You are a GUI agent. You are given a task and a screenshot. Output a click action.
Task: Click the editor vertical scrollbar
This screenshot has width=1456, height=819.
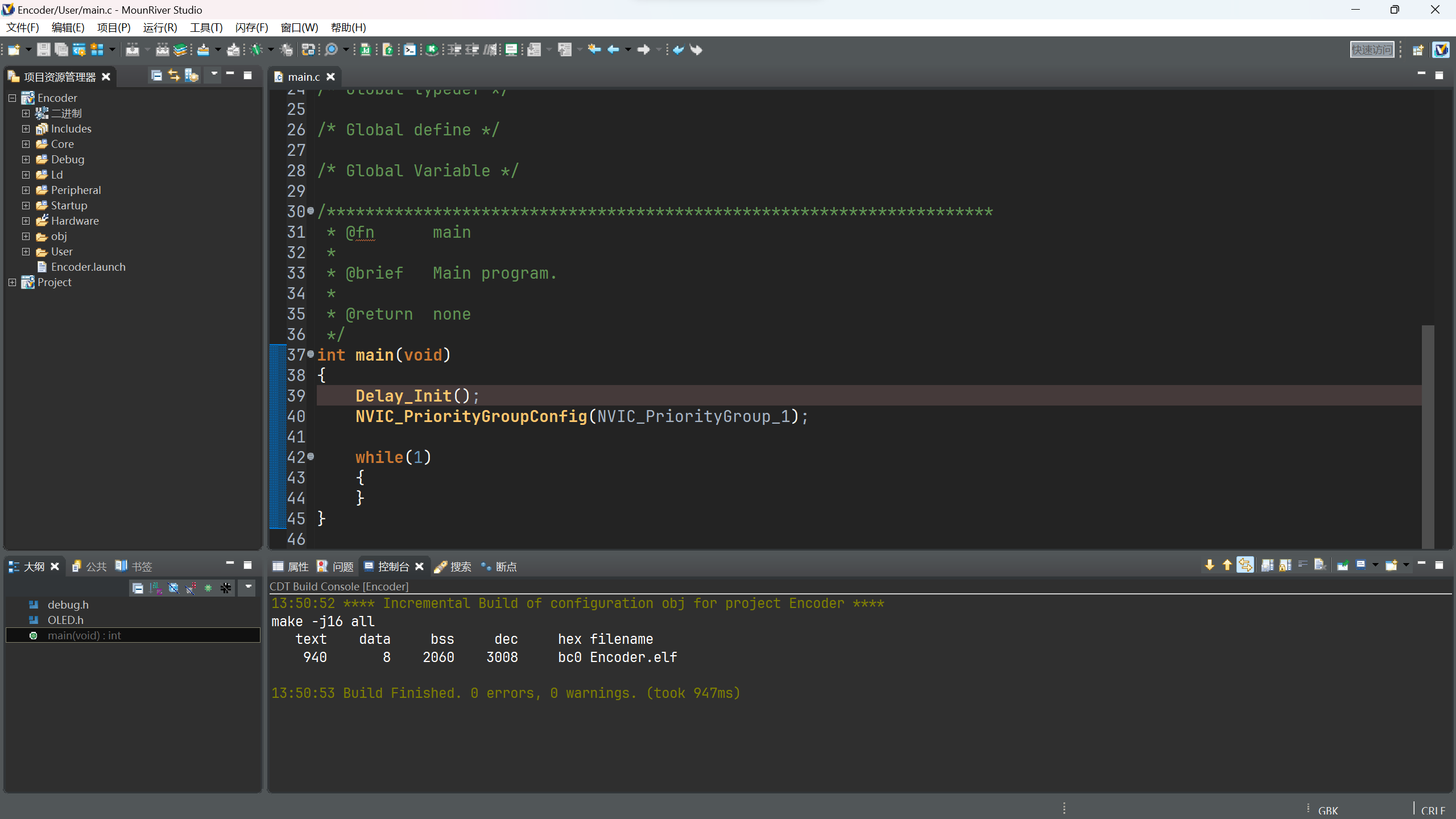(x=1428, y=437)
